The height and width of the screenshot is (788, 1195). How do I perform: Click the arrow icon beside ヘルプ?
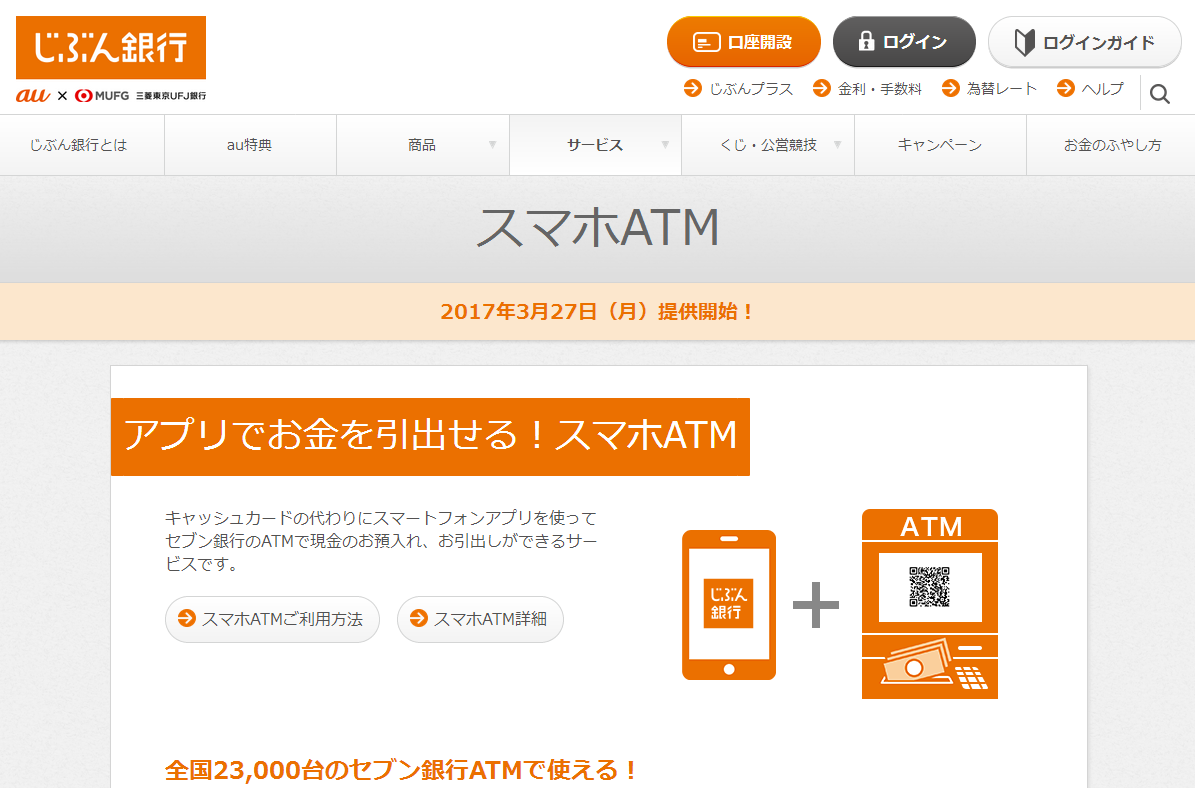coord(1065,88)
